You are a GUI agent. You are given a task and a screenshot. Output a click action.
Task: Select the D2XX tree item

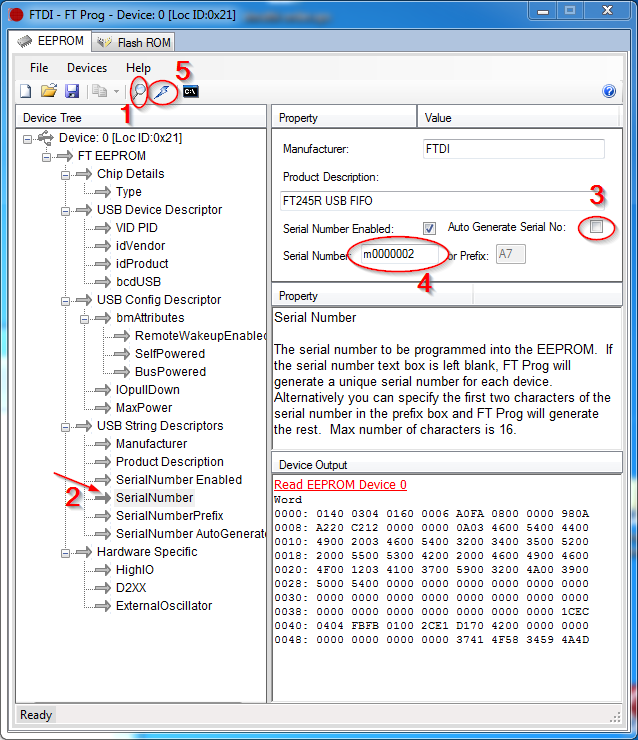pos(131,588)
